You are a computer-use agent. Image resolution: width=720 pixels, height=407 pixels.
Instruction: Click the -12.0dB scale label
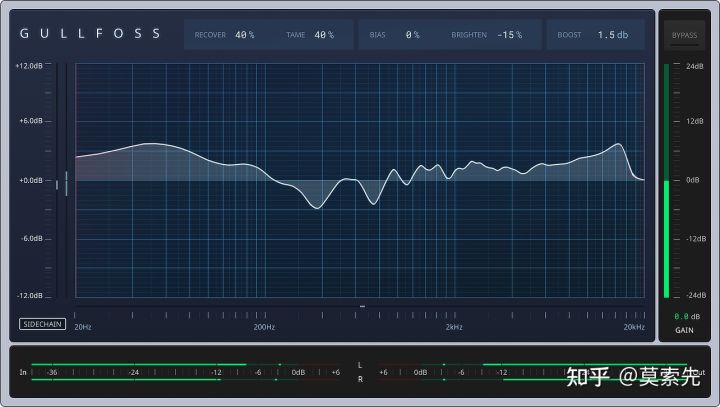pyautogui.click(x=29, y=295)
